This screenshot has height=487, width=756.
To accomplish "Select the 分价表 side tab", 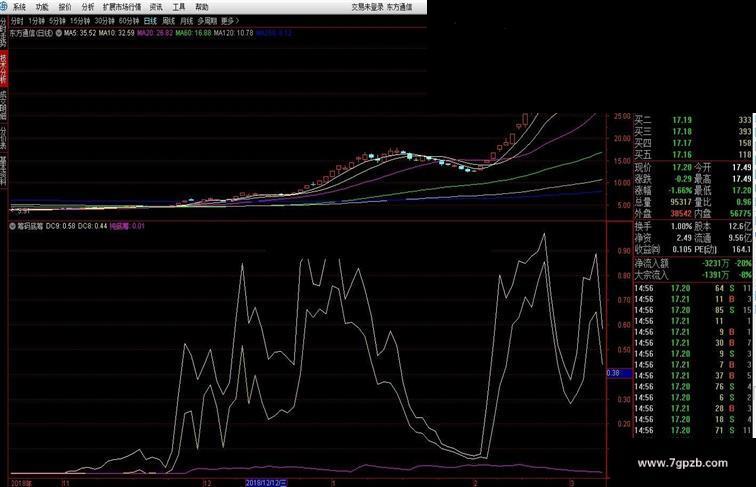I will tap(3, 138).
